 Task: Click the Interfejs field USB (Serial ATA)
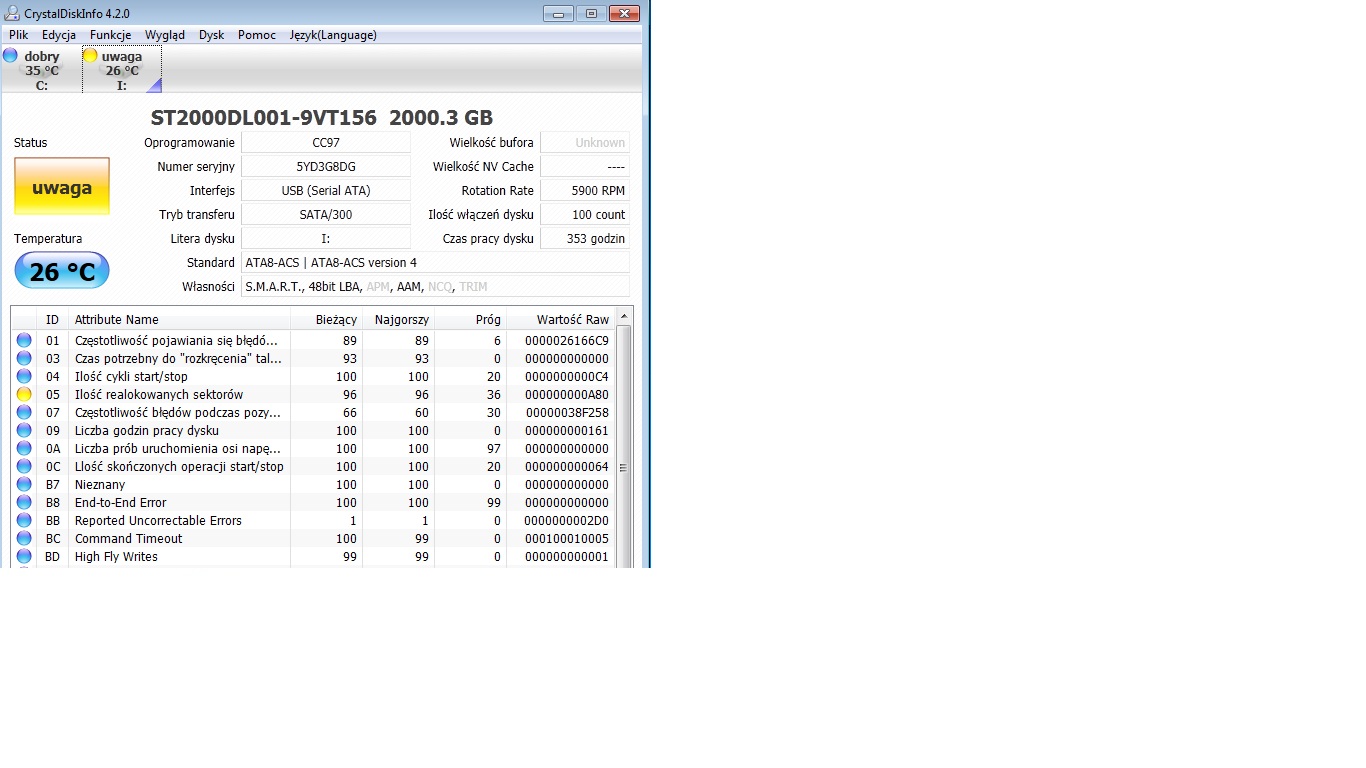(326, 191)
